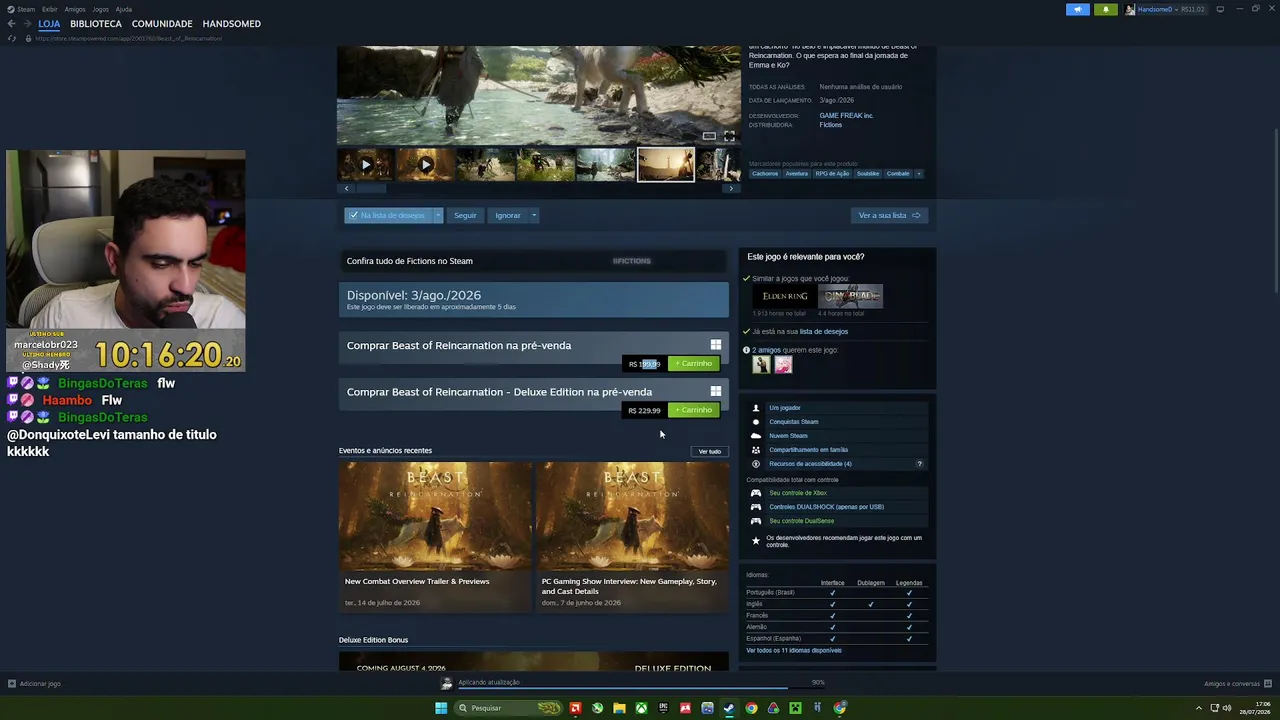Open the notifications bell
Screen dimensions: 1280x720
1106,9
